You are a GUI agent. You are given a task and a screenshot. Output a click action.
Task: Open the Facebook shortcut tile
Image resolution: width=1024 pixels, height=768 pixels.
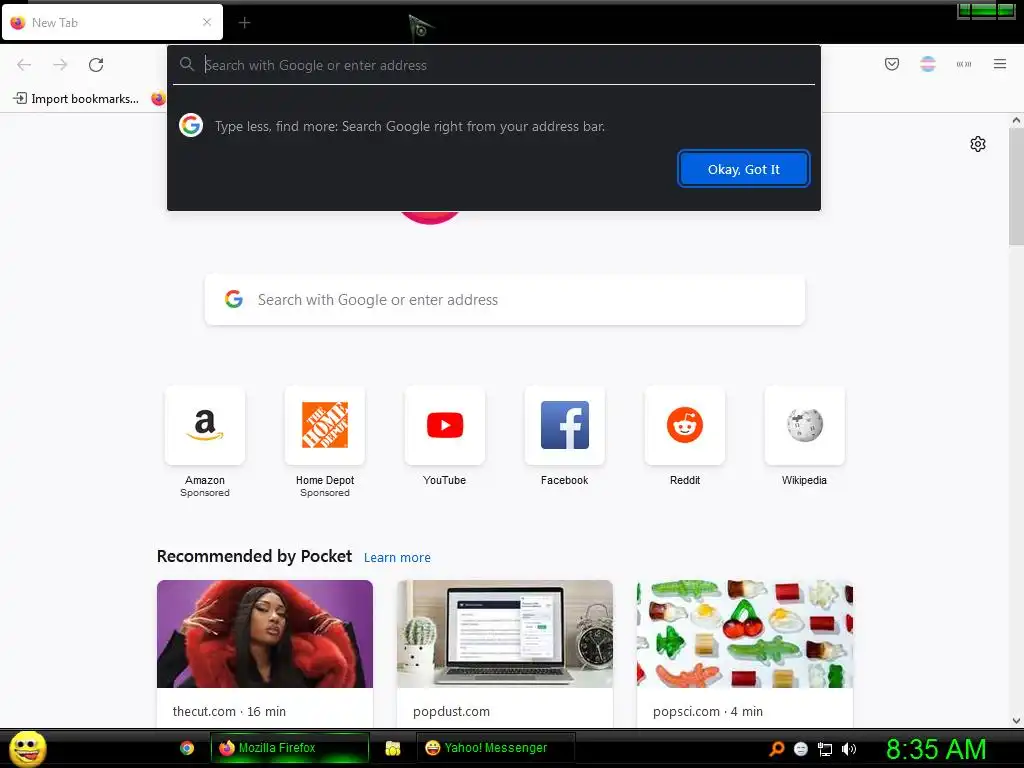[x=565, y=425]
